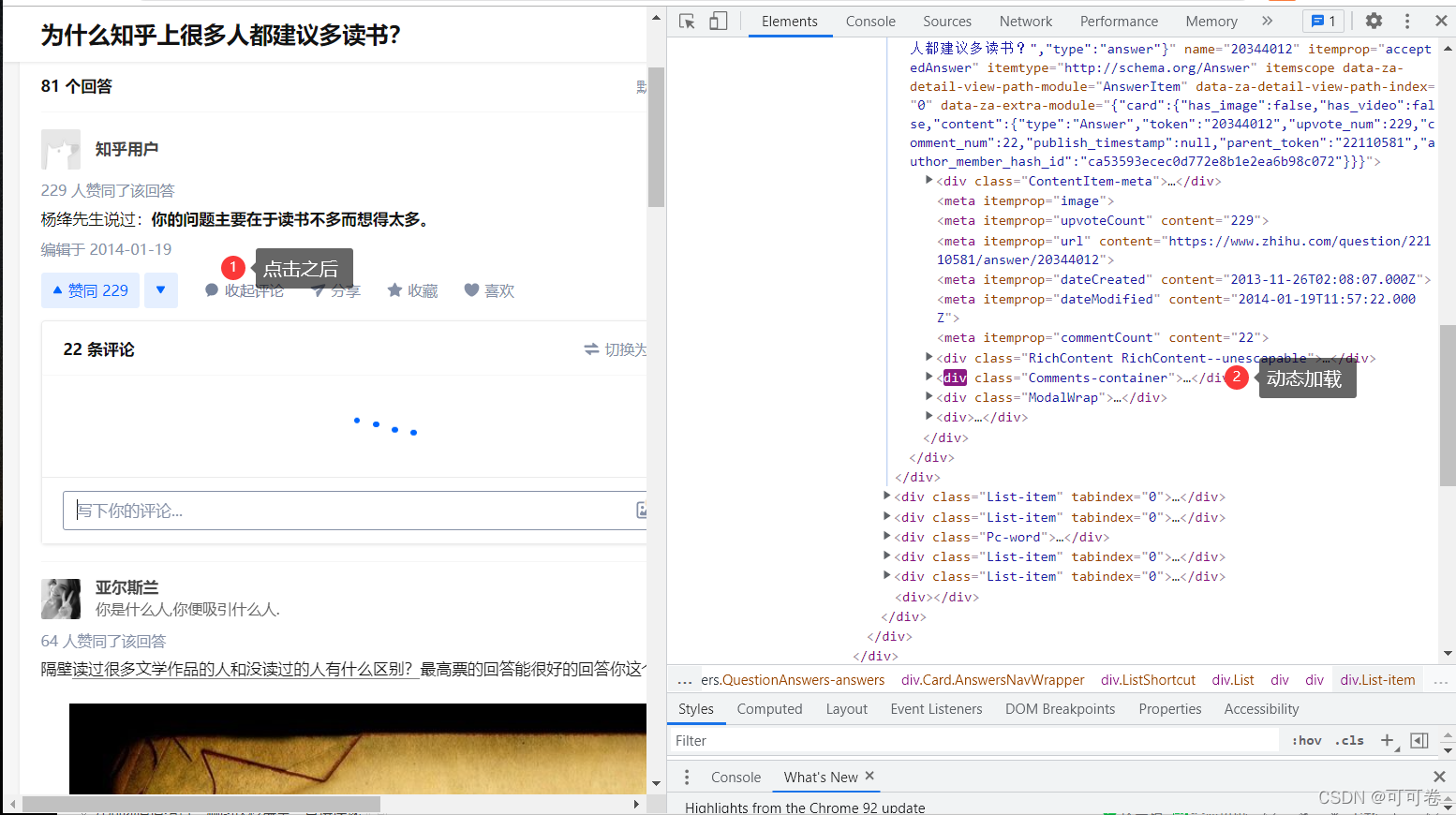The height and width of the screenshot is (815, 1456).
Task: Click the webpage horizontal scrollbar thumb
Action: (201, 804)
